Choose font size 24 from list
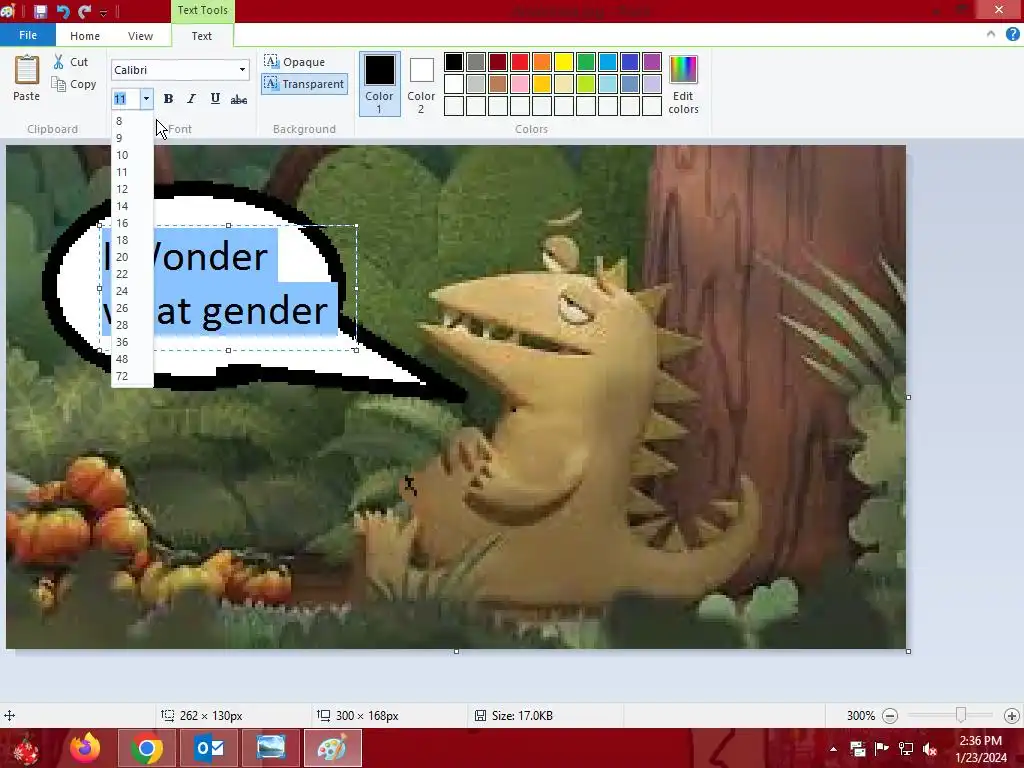Viewport: 1024px width, 768px height. pos(133,291)
